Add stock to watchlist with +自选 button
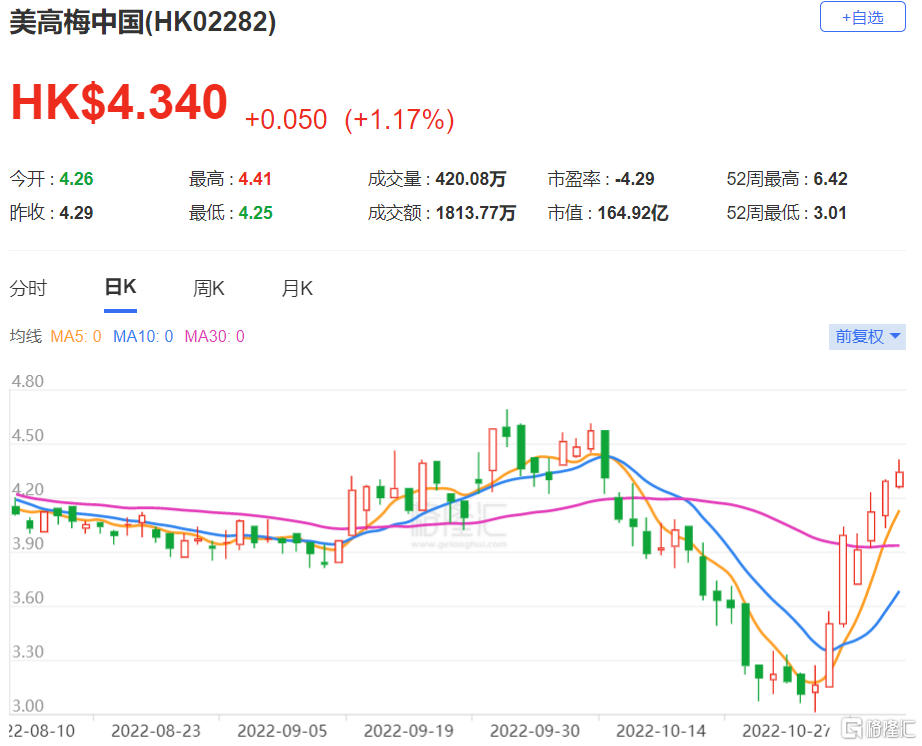Image resolution: width=922 pixels, height=746 pixels. 862,17
